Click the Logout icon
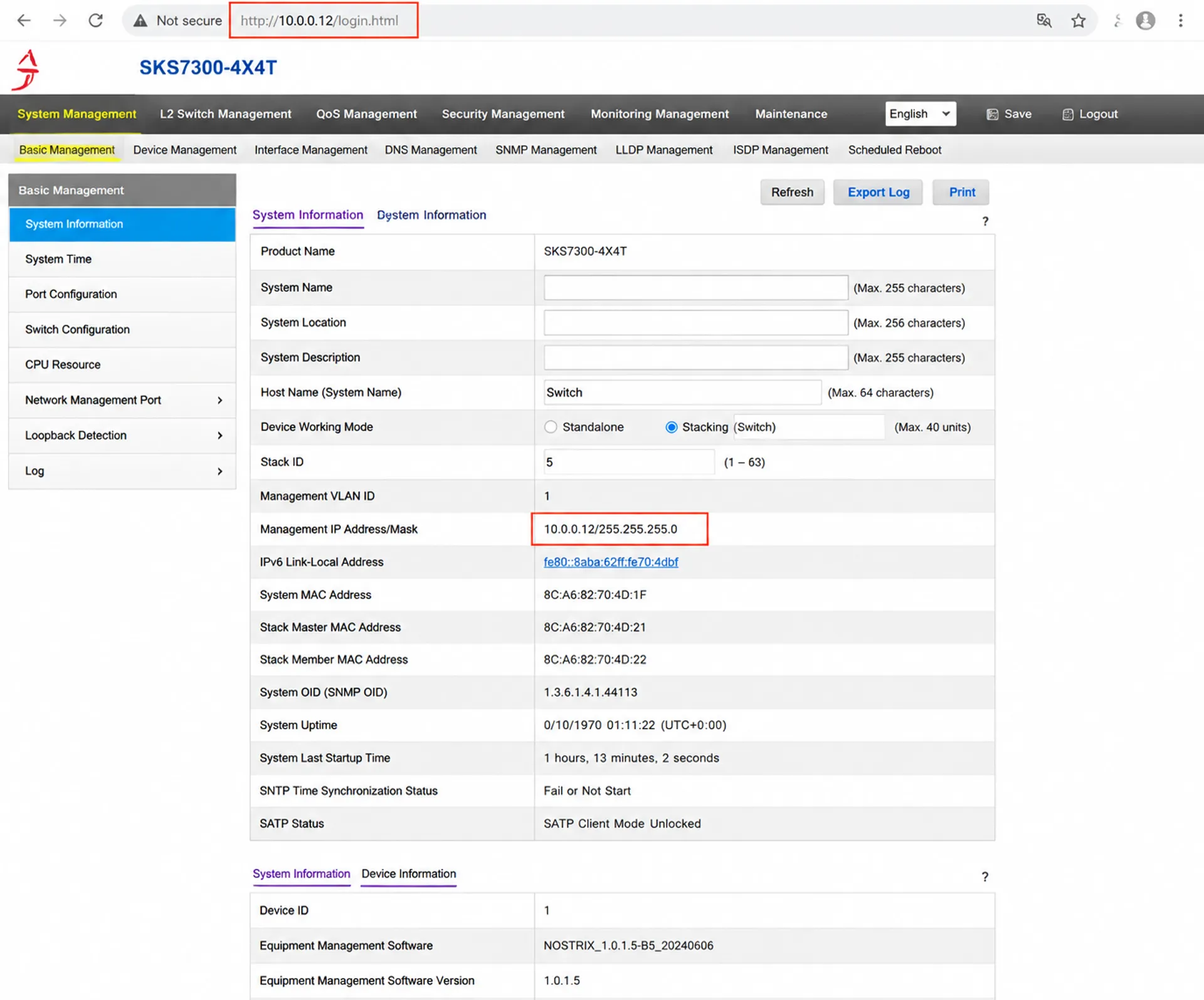 [x=1067, y=114]
